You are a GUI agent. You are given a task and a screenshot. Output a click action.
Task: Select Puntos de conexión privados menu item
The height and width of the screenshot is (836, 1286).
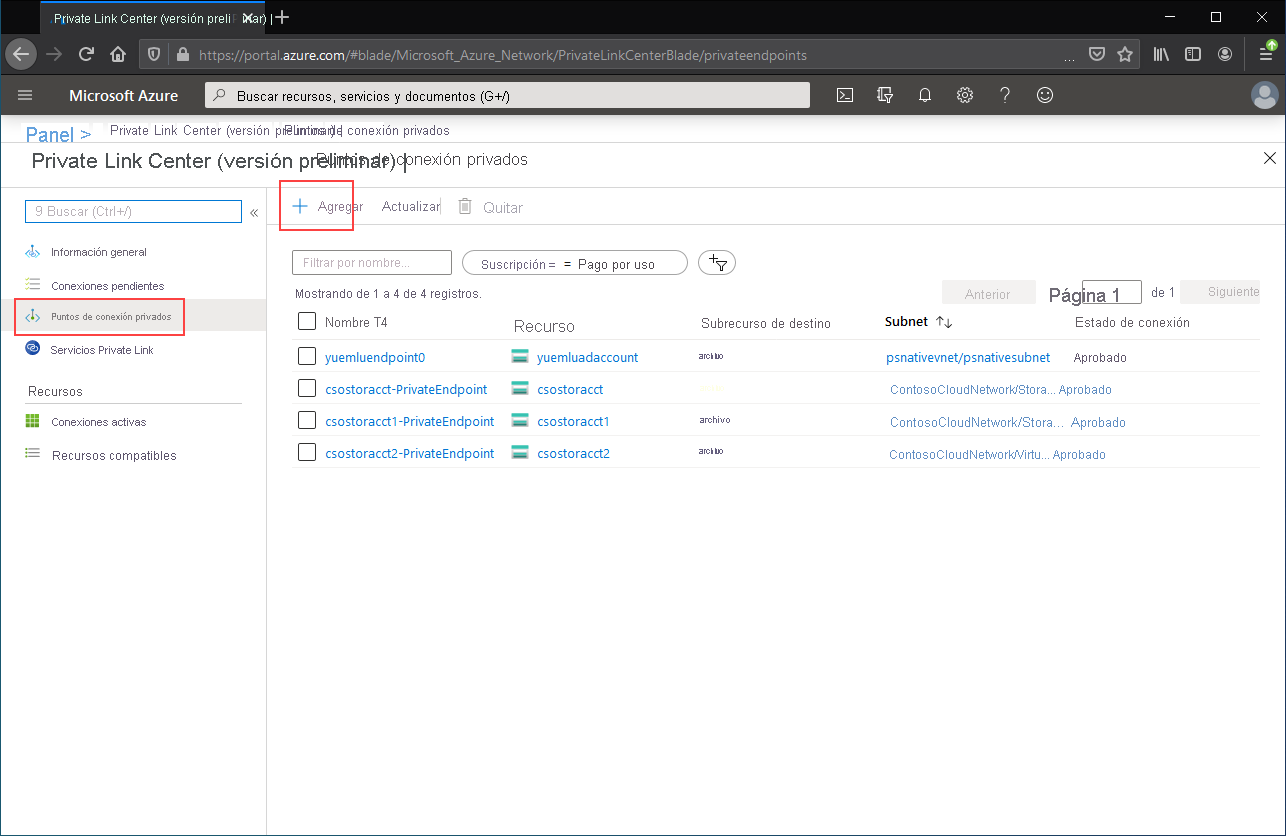click(x=111, y=316)
